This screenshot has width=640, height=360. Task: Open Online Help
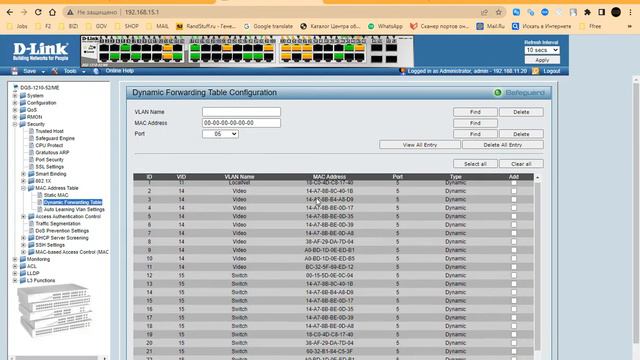(x=120, y=71)
